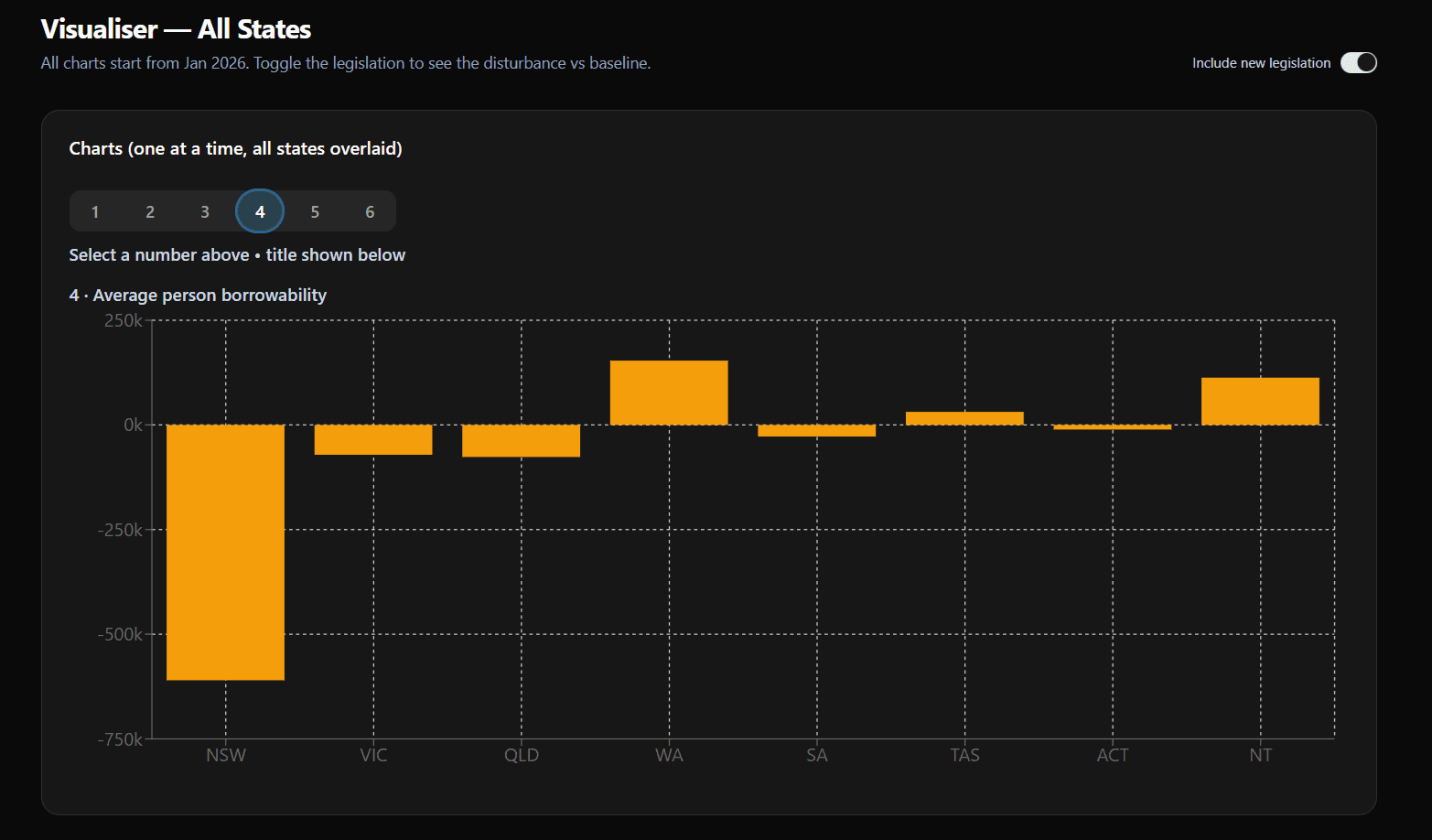The image size is (1432, 840).
Task: Click the SA bar
Action: tap(817, 430)
